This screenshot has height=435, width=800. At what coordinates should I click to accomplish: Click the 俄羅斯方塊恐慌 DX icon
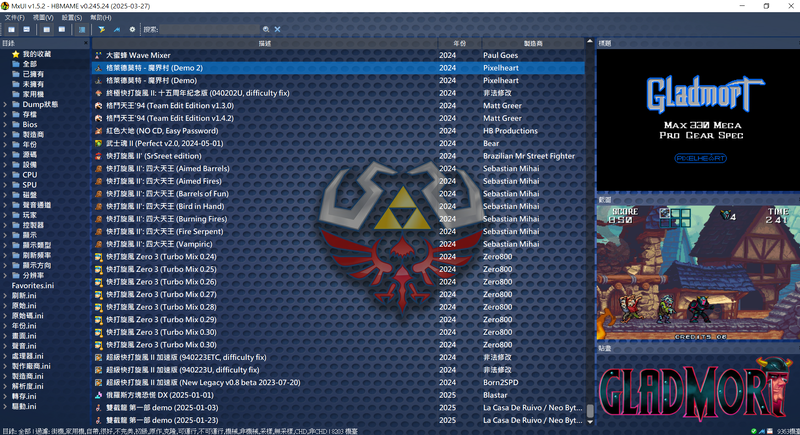pyautogui.click(x=98, y=395)
